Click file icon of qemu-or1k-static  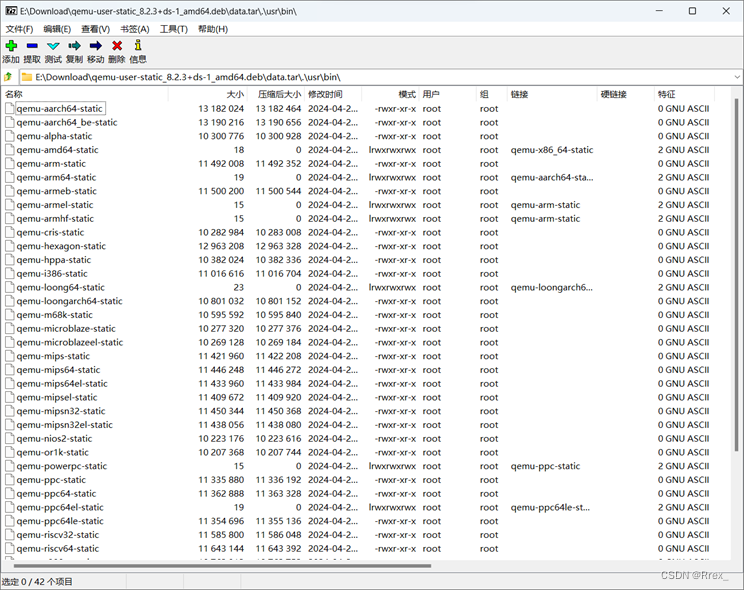[x=9, y=453]
